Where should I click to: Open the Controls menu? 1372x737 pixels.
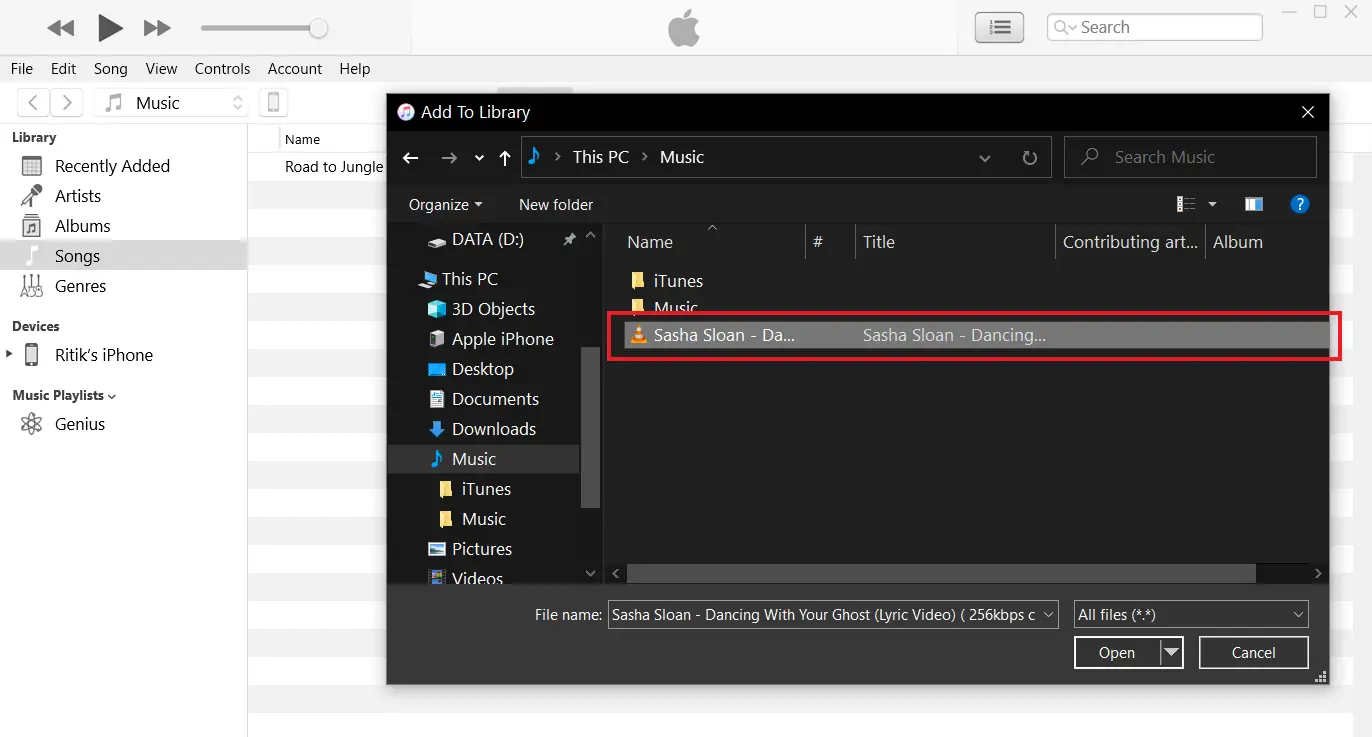click(x=222, y=69)
